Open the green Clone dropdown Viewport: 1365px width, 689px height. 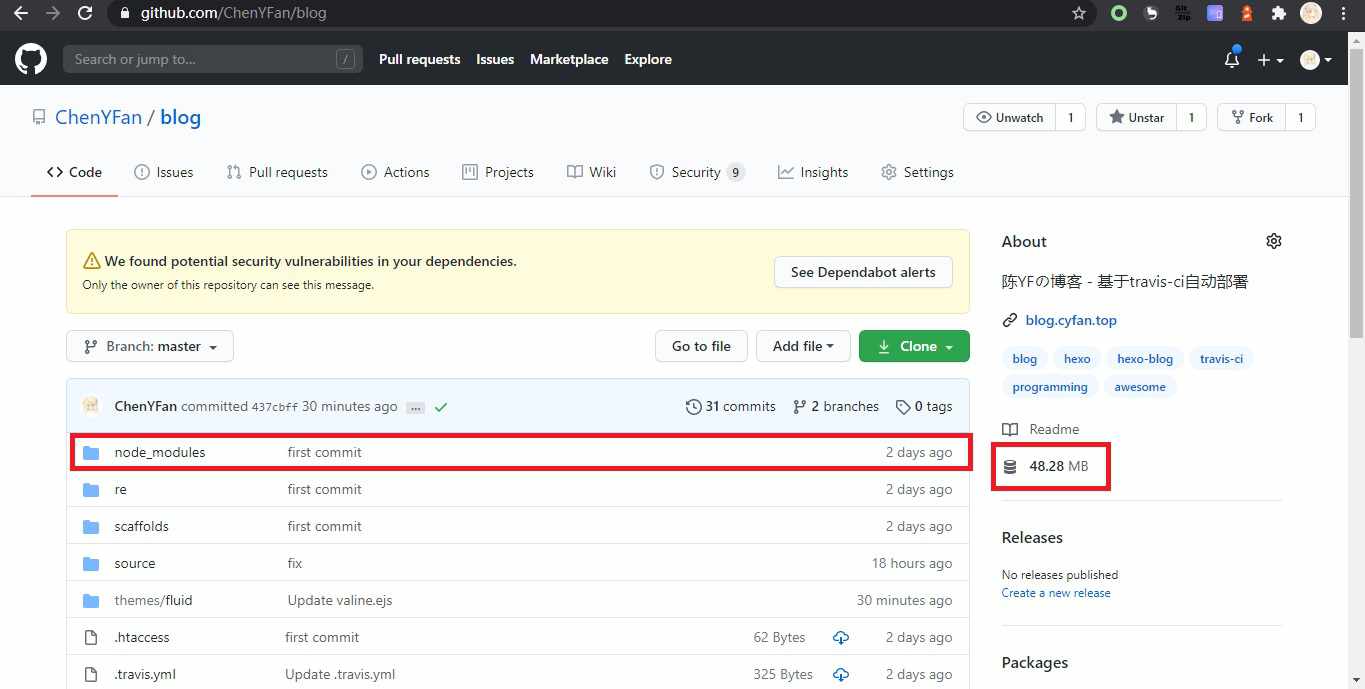[x=914, y=346]
